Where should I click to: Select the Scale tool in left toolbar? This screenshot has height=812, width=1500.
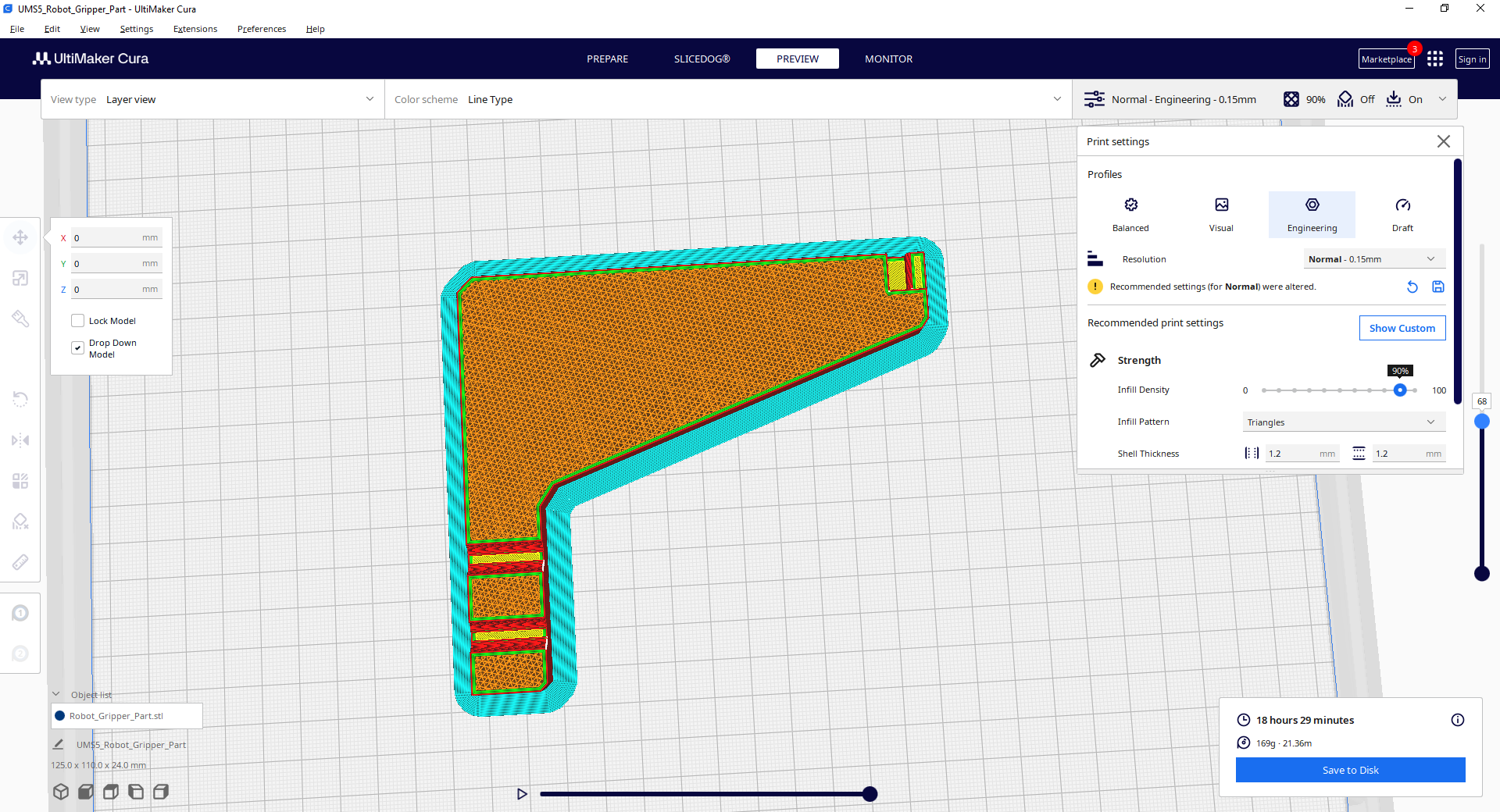[x=20, y=279]
